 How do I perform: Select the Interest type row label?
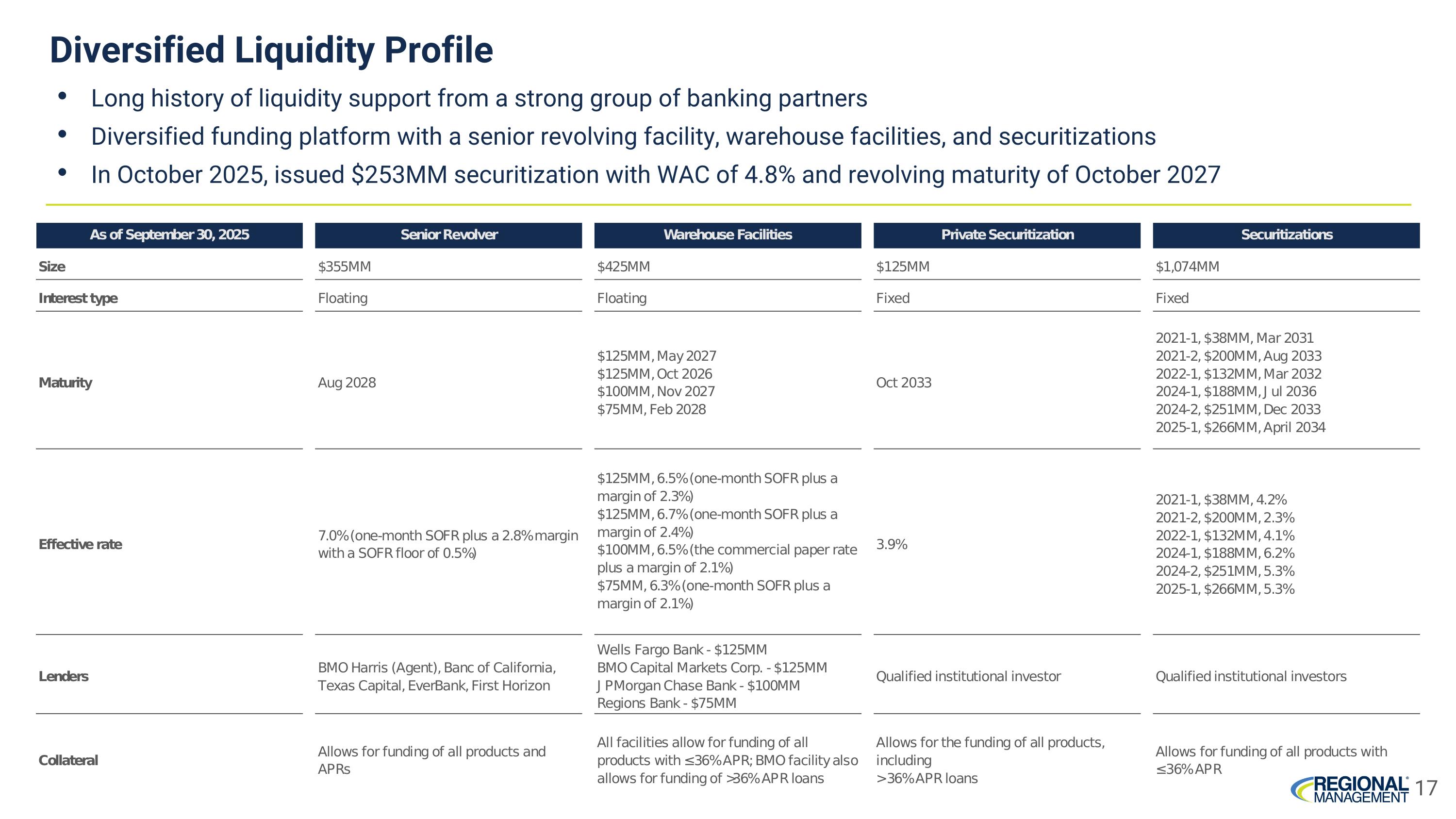78,299
